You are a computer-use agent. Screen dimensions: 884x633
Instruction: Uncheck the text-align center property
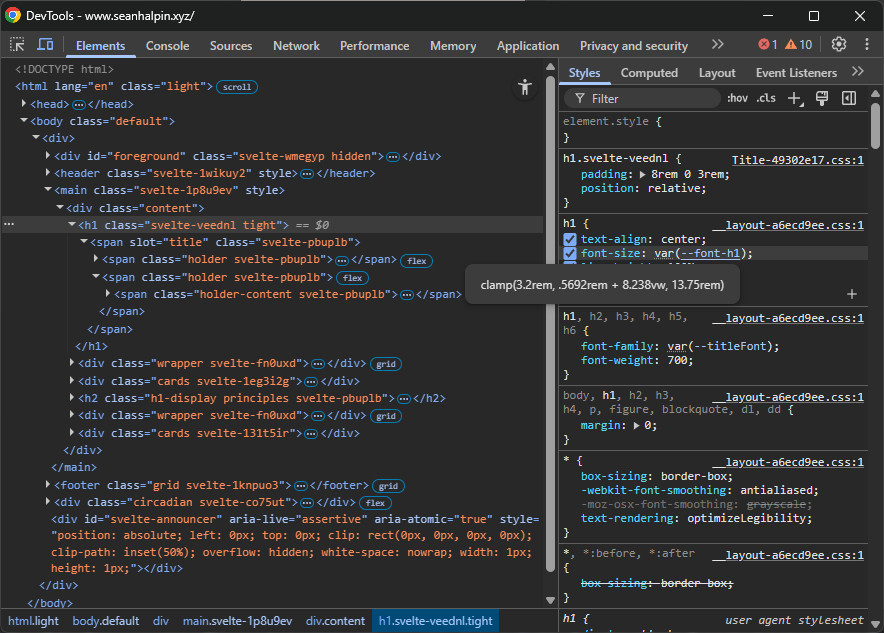pos(570,240)
